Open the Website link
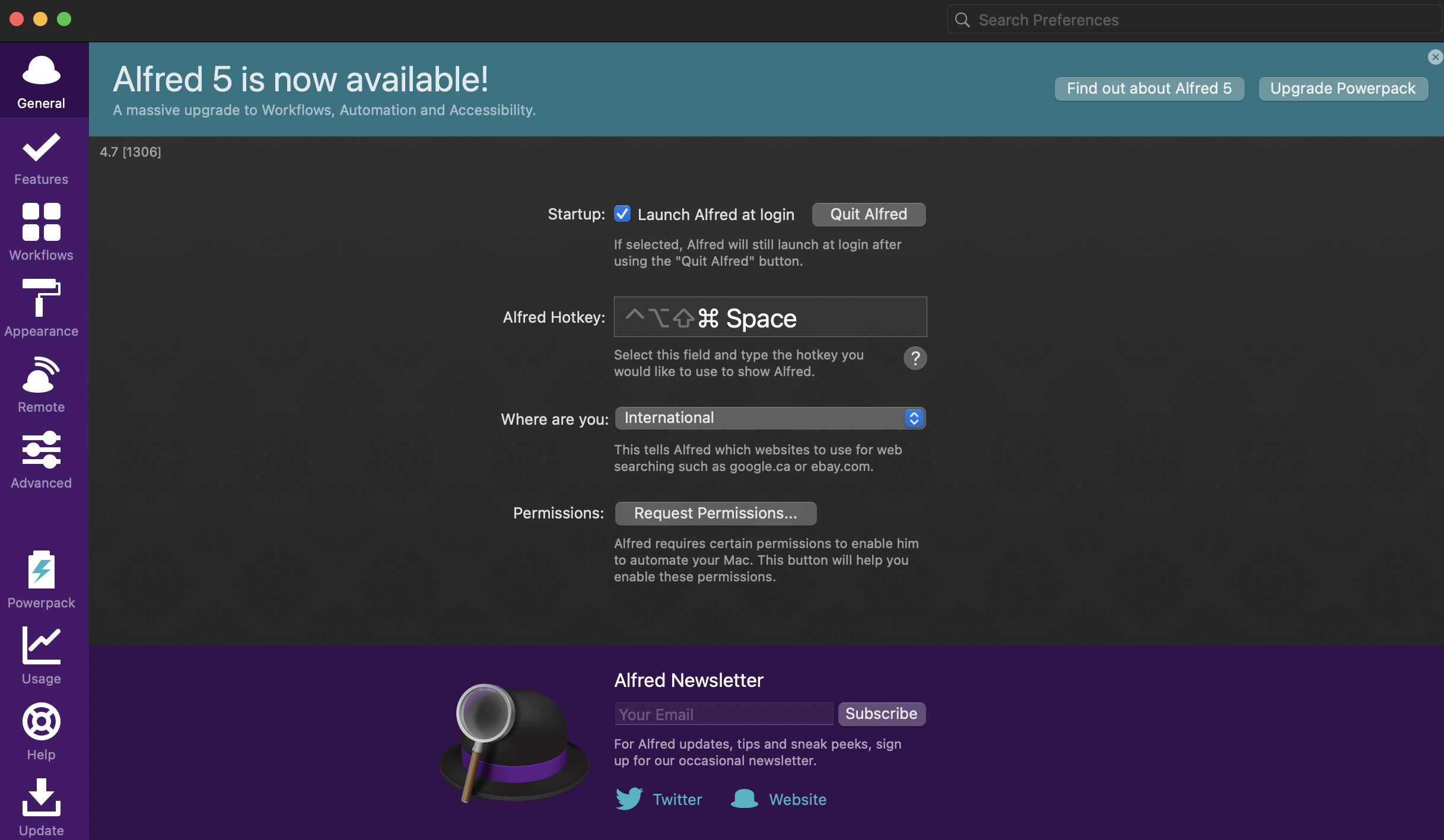 click(797, 799)
